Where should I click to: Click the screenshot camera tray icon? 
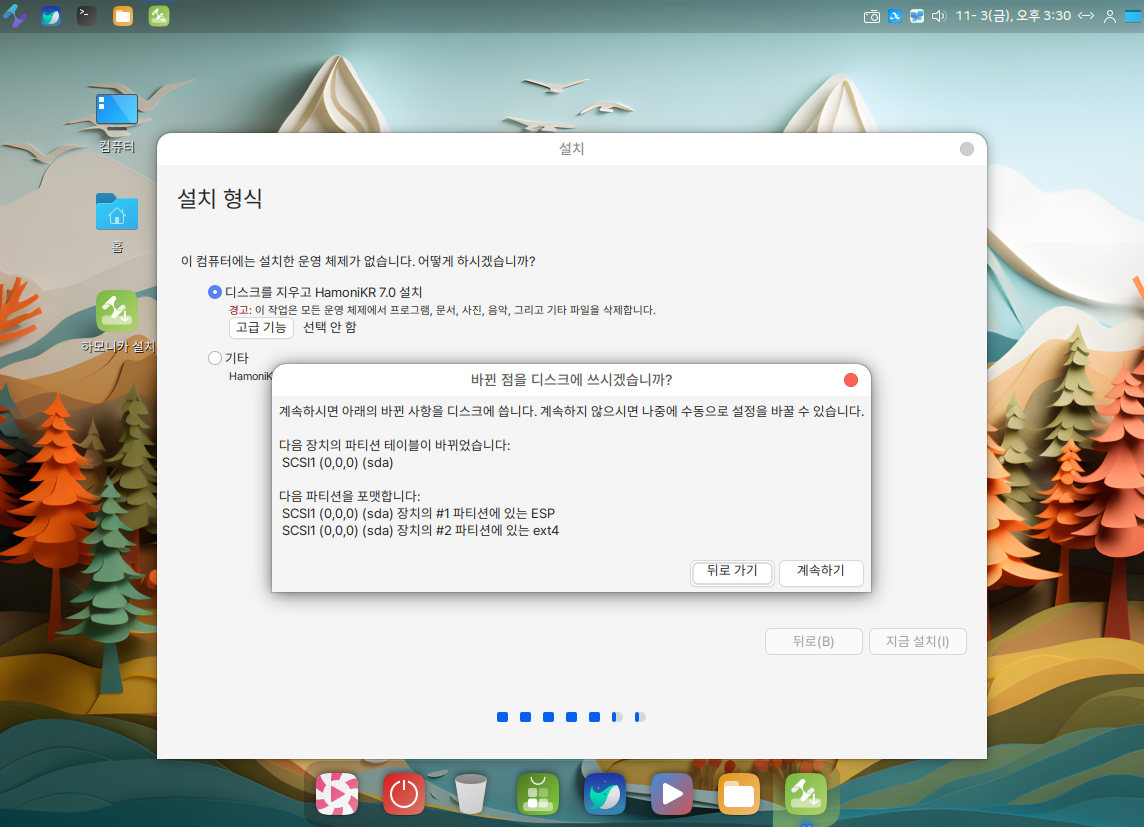coord(872,16)
